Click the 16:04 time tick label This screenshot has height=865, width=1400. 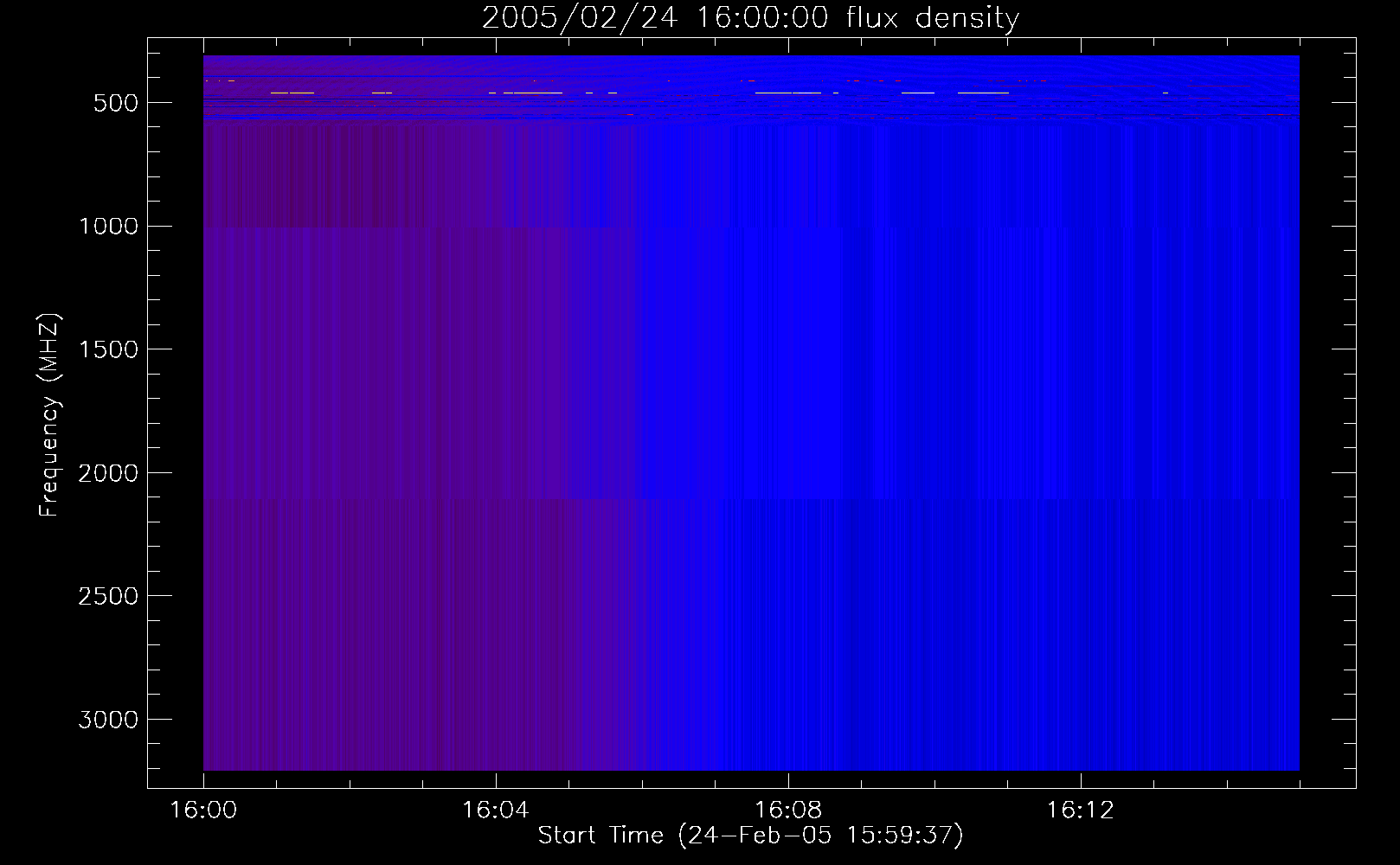click(x=495, y=811)
